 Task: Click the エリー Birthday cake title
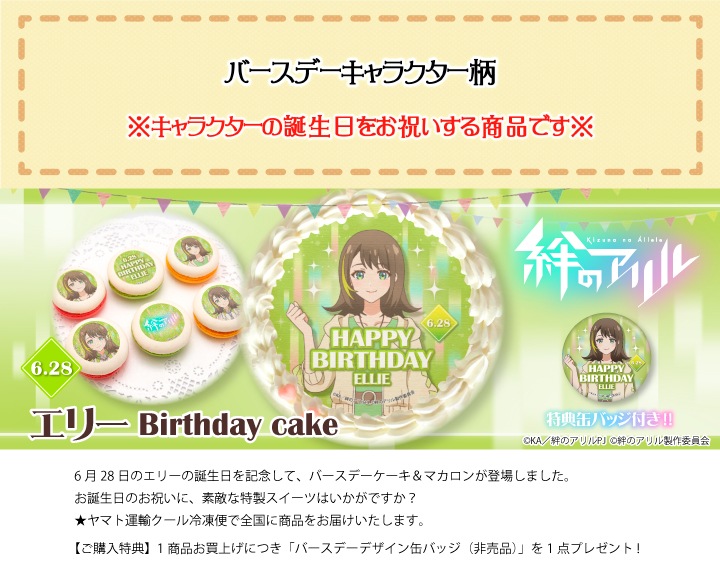click(x=184, y=425)
